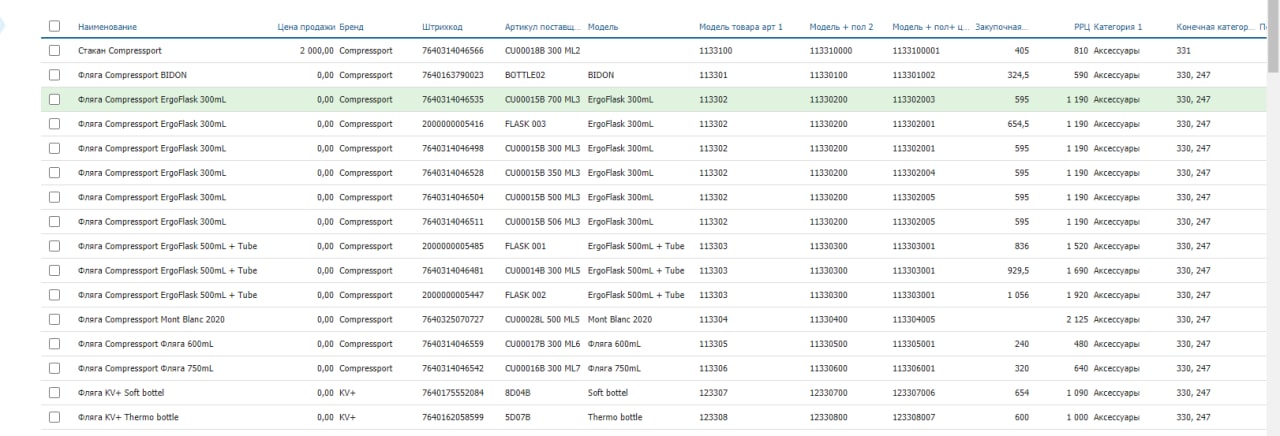
Task: Click the name cell Фляга KV+ Thermo bottle
Action: pyautogui.click(x=128, y=417)
